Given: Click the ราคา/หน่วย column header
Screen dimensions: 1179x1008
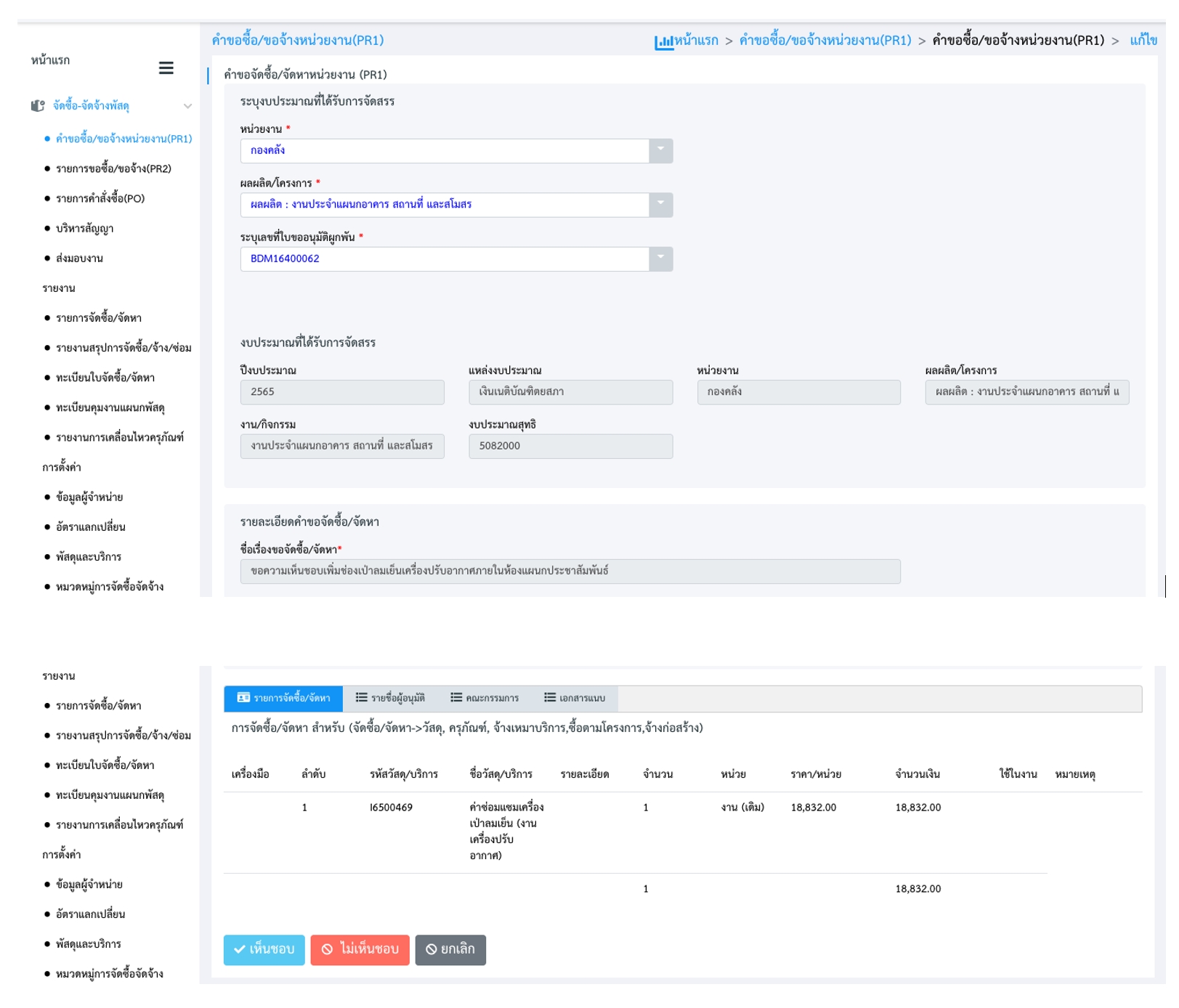Looking at the screenshot, I should (x=816, y=774).
